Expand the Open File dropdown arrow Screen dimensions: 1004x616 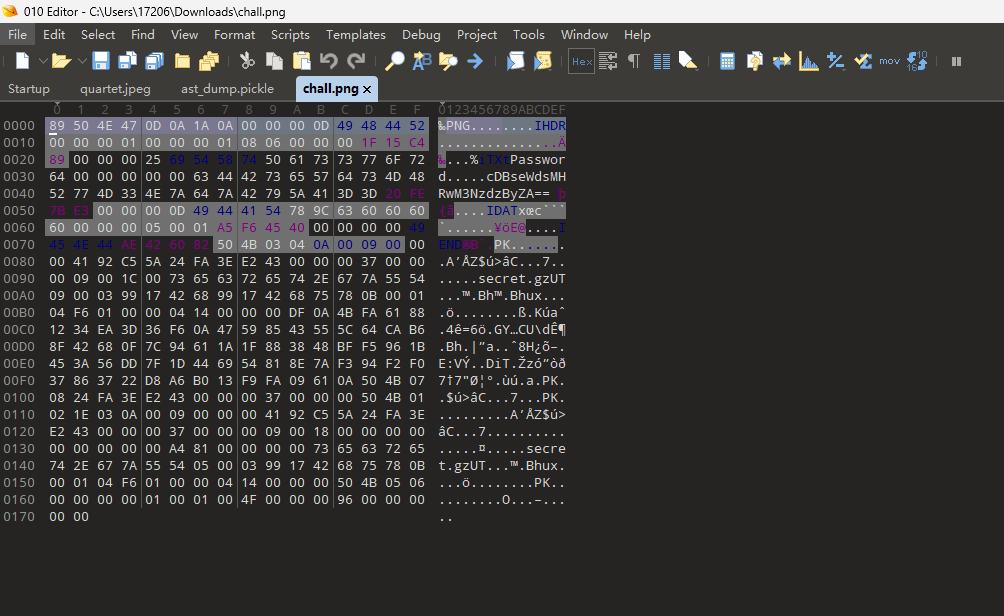tap(81, 62)
